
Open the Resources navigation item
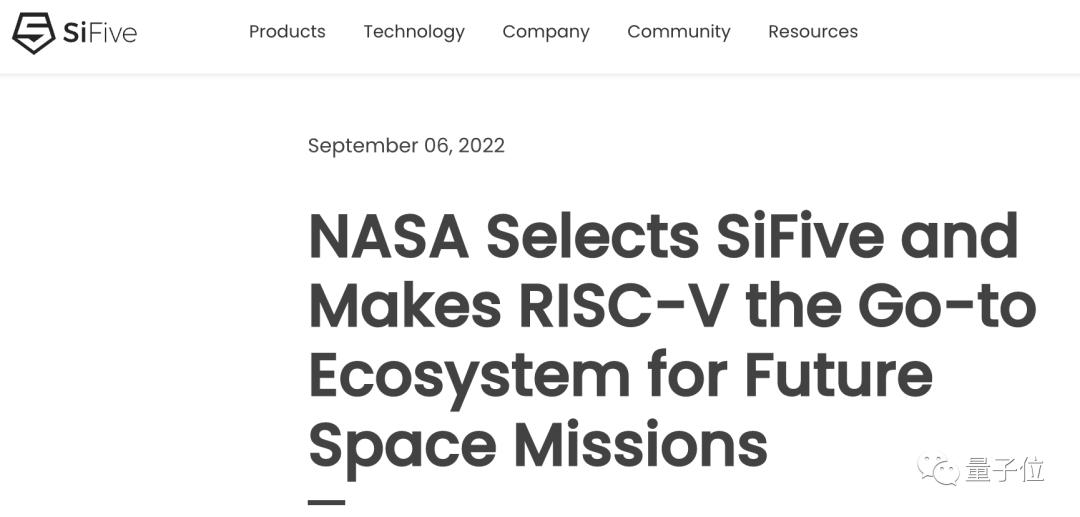pos(813,32)
